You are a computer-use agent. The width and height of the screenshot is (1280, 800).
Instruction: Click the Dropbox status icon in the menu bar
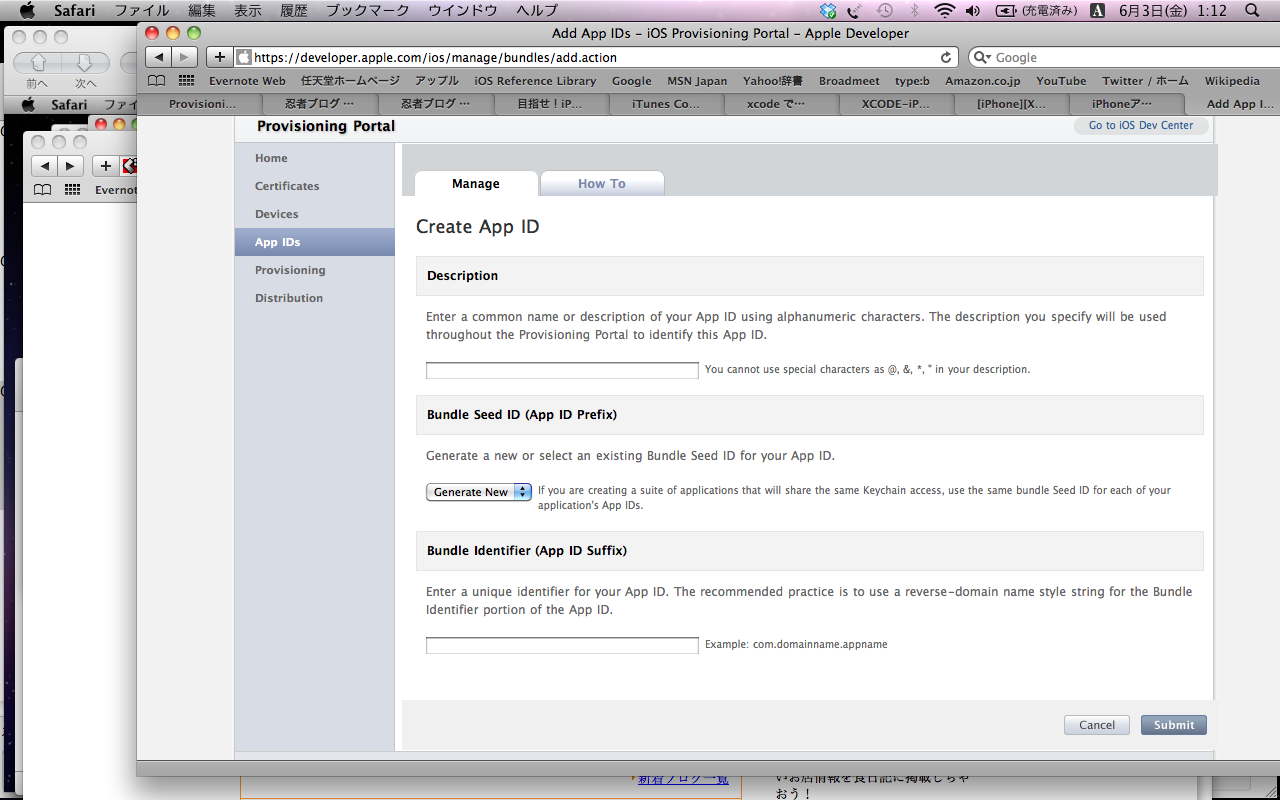(x=828, y=10)
